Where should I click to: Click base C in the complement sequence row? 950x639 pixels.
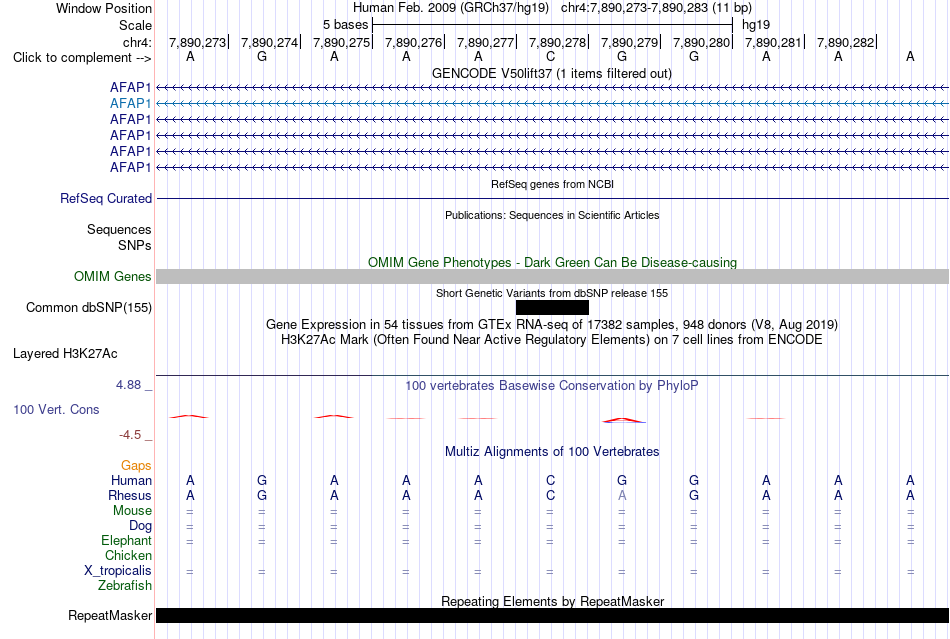550,57
